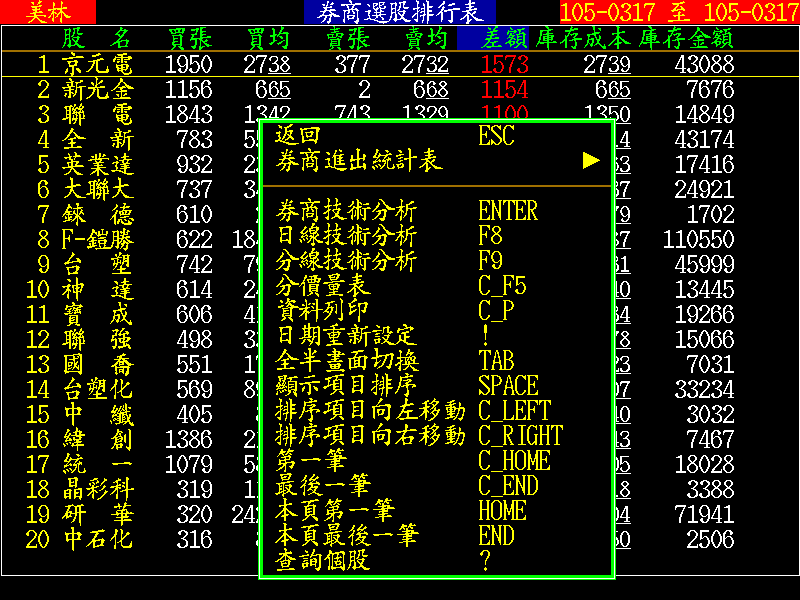Expand 券商進出統計表 submenu arrow
This screenshot has width=800, height=600.
click(591, 161)
